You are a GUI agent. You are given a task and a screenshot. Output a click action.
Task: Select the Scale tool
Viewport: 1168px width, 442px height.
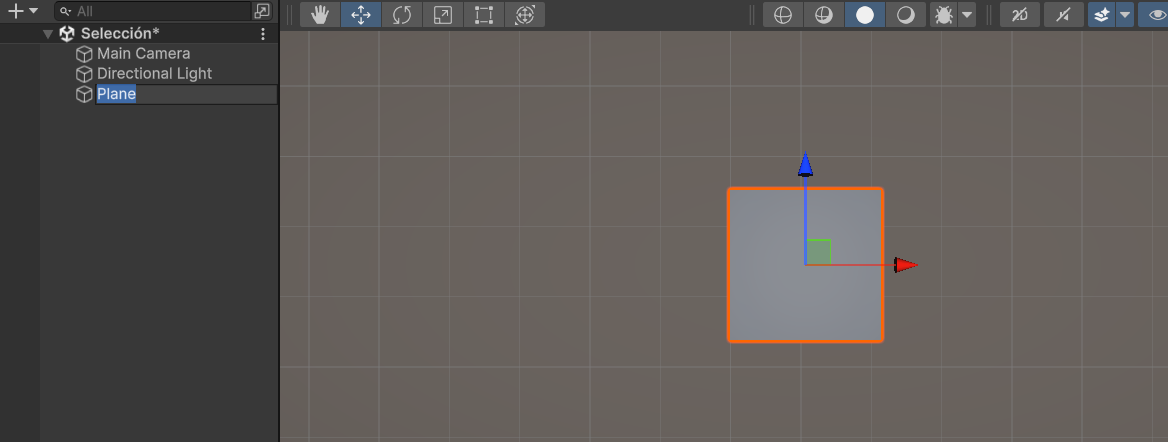point(443,14)
